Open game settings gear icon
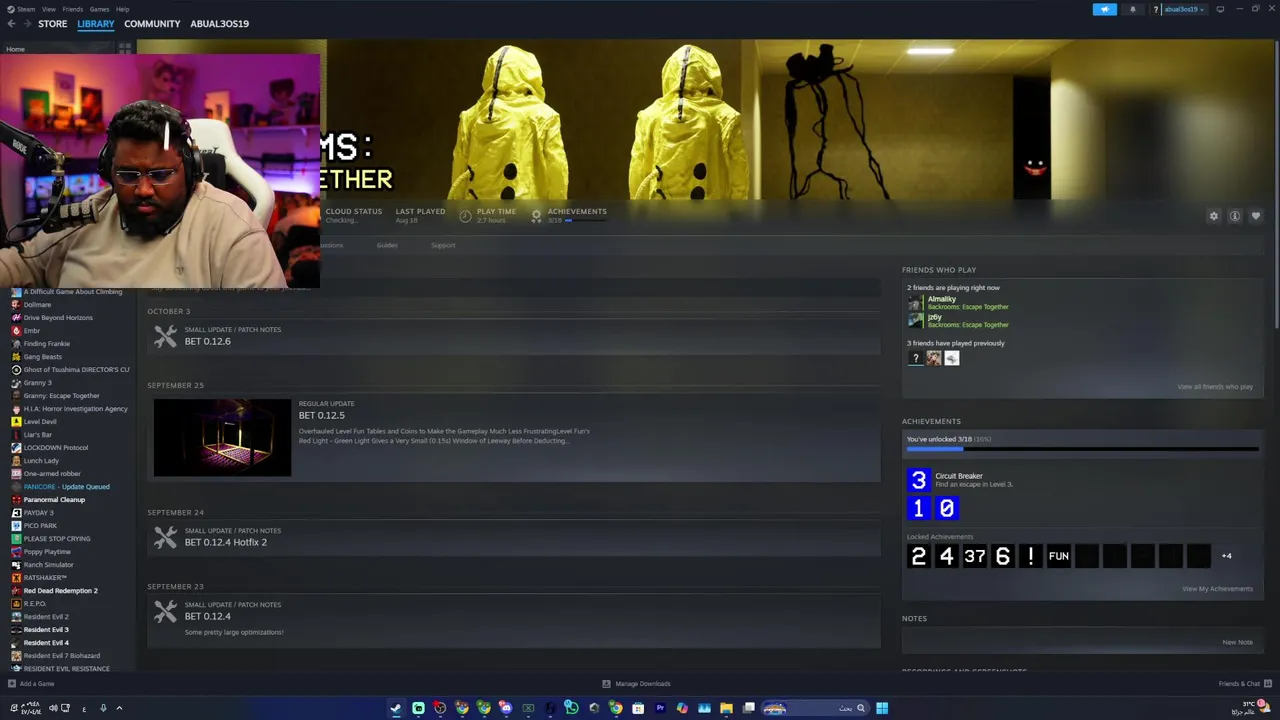Viewport: 1280px width, 720px height. point(1214,216)
